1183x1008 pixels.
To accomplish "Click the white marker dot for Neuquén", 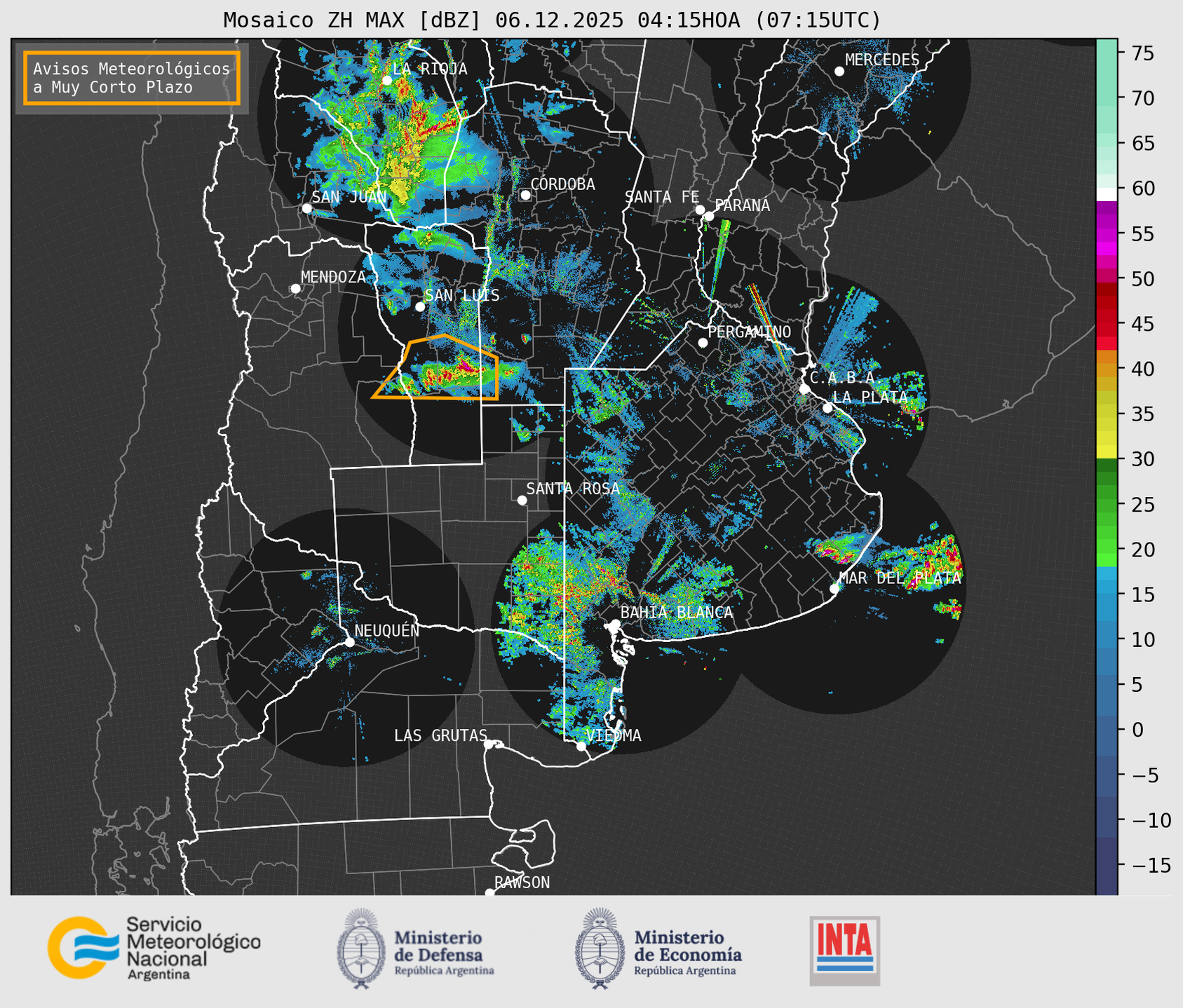I will (349, 642).
